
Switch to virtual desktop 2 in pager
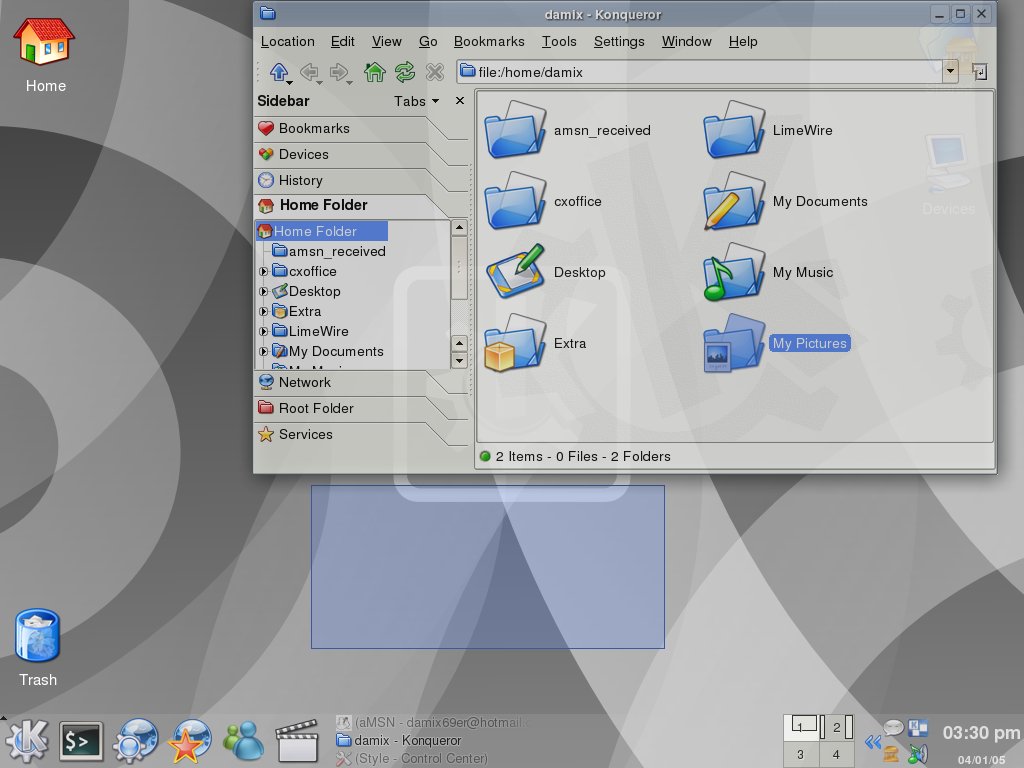click(837, 727)
